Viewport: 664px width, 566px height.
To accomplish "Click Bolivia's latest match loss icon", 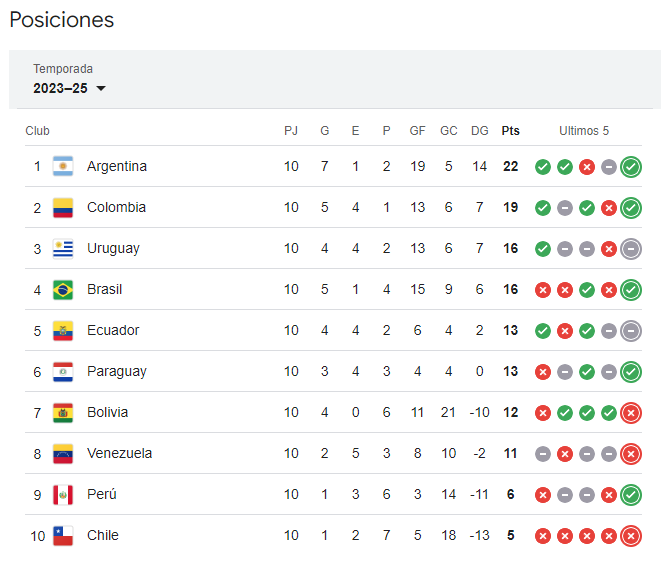I will point(630,412).
